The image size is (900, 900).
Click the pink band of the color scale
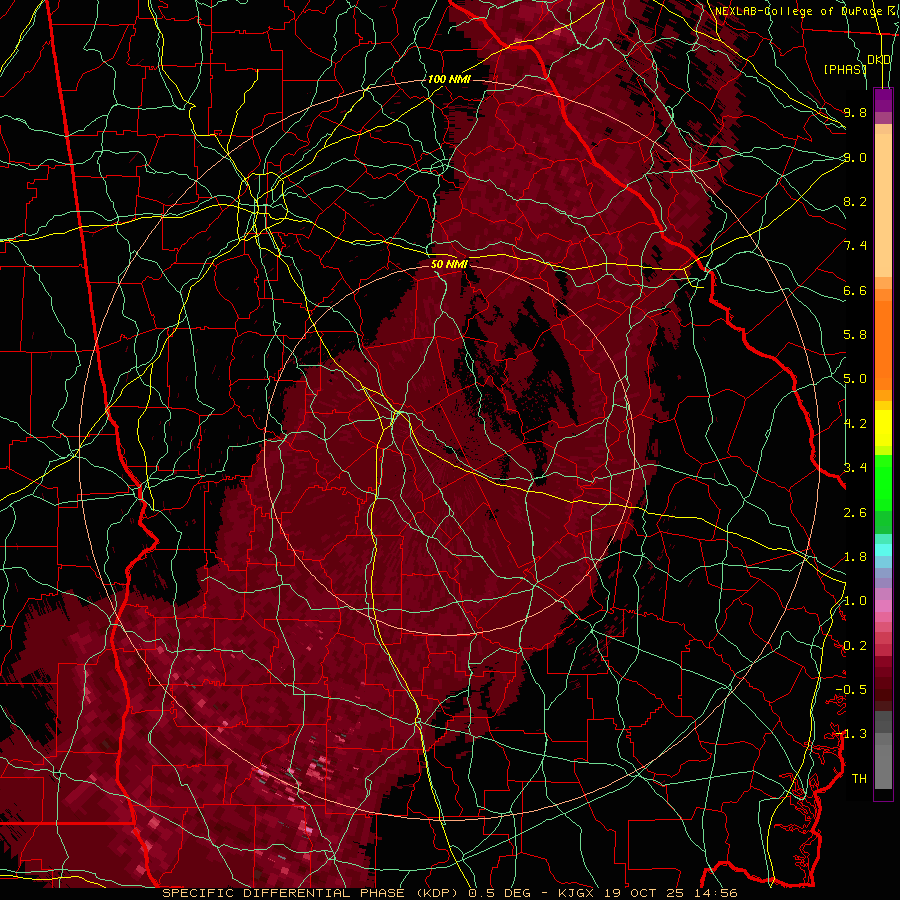[x=883, y=606]
